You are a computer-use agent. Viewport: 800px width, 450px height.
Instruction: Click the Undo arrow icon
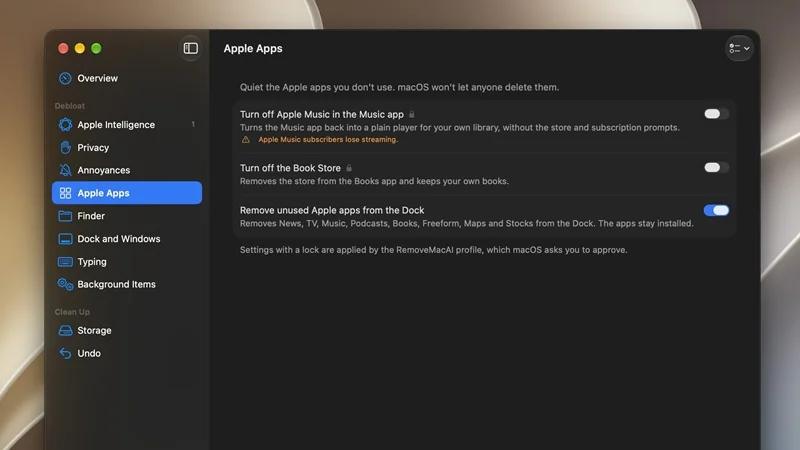tap(65, 353)
